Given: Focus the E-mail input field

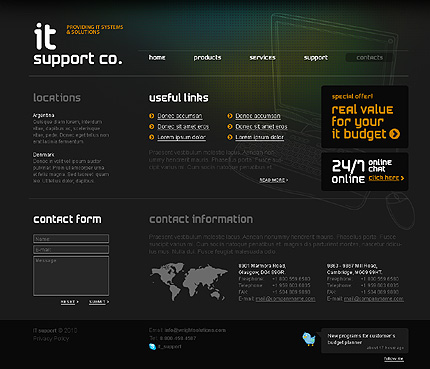Looking at the screenshot, I should 71,250.
